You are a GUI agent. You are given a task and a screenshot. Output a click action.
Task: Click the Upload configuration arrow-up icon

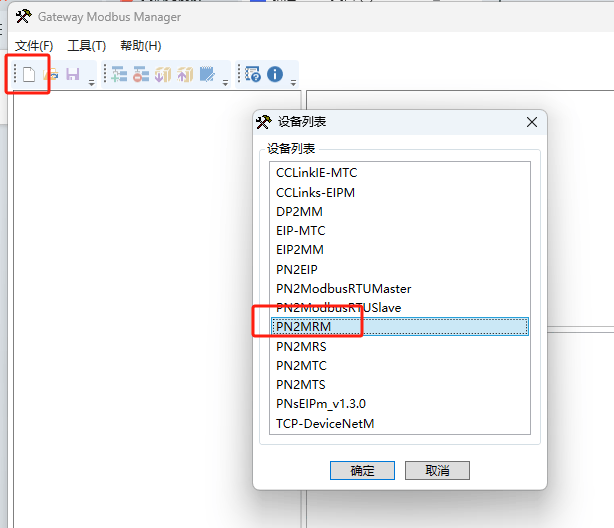tap(185, 74)
